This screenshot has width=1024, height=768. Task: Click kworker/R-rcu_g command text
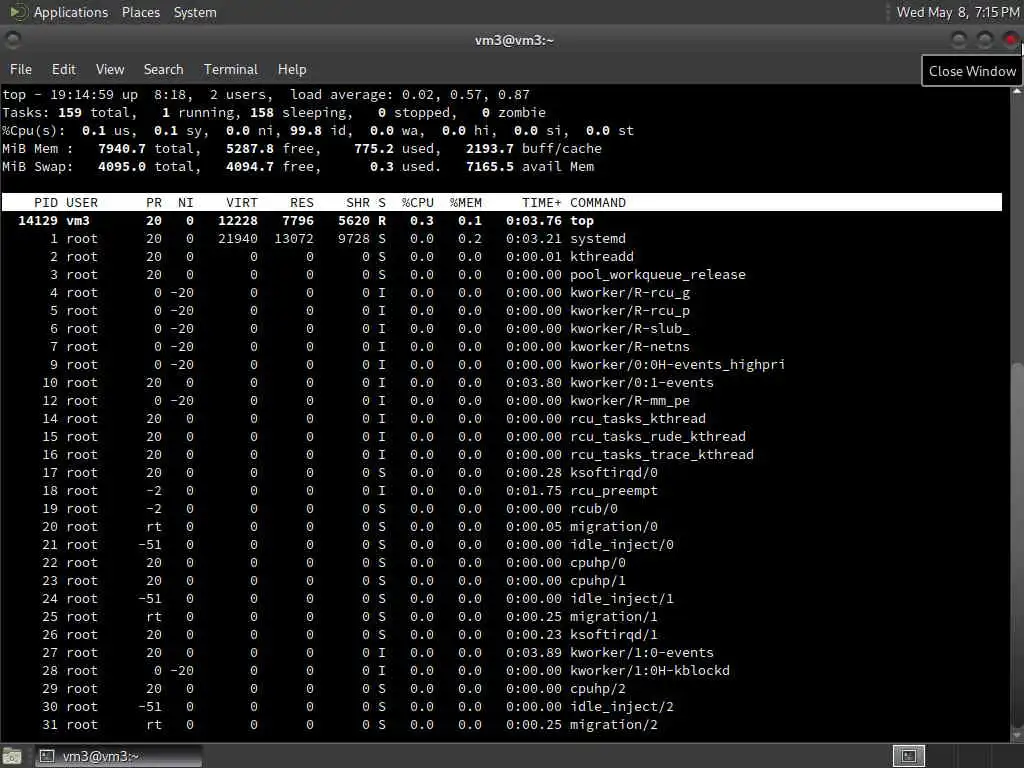tap(630, 293)
